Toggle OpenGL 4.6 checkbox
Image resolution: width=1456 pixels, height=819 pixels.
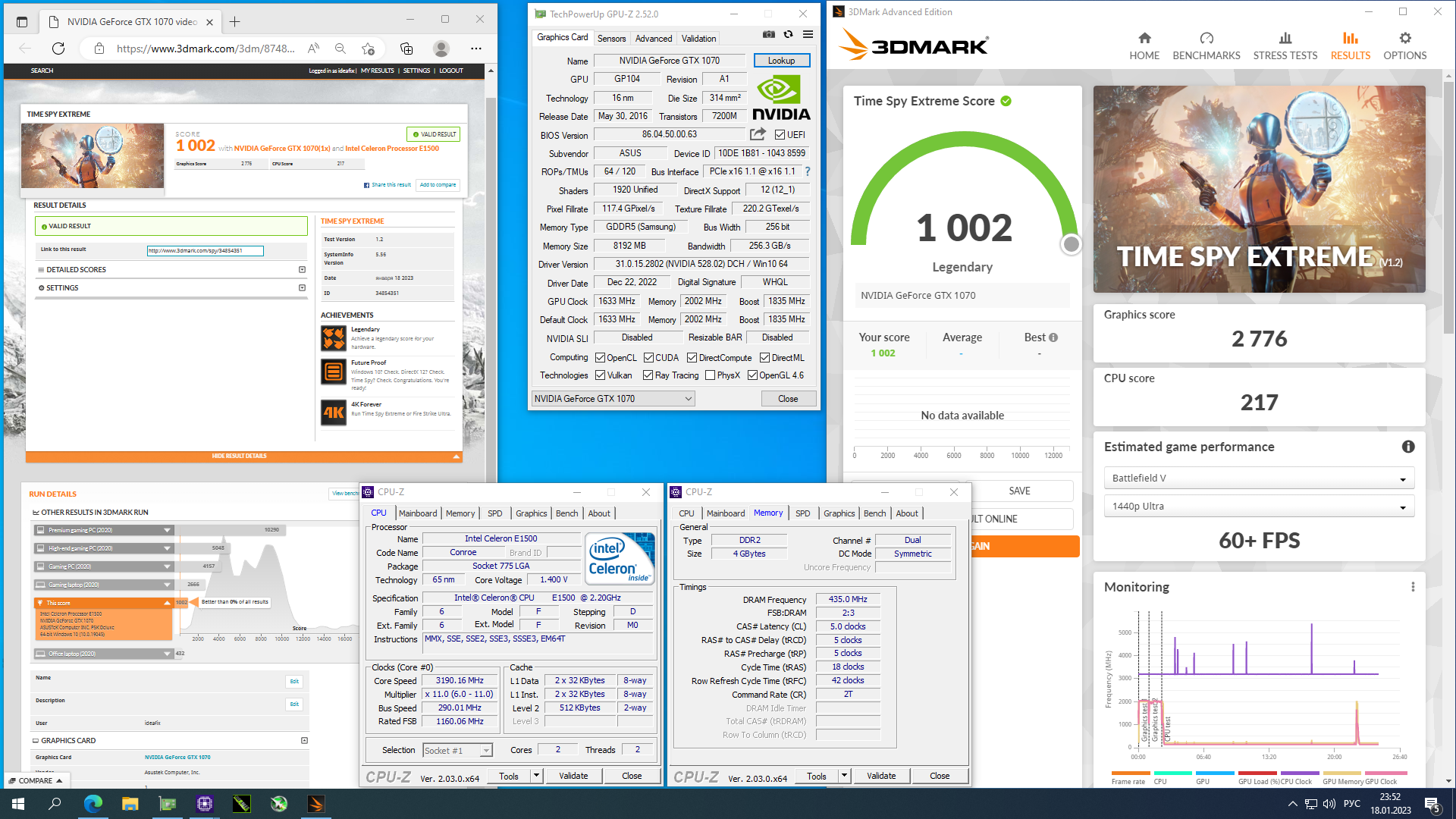[x=752, y=375]
